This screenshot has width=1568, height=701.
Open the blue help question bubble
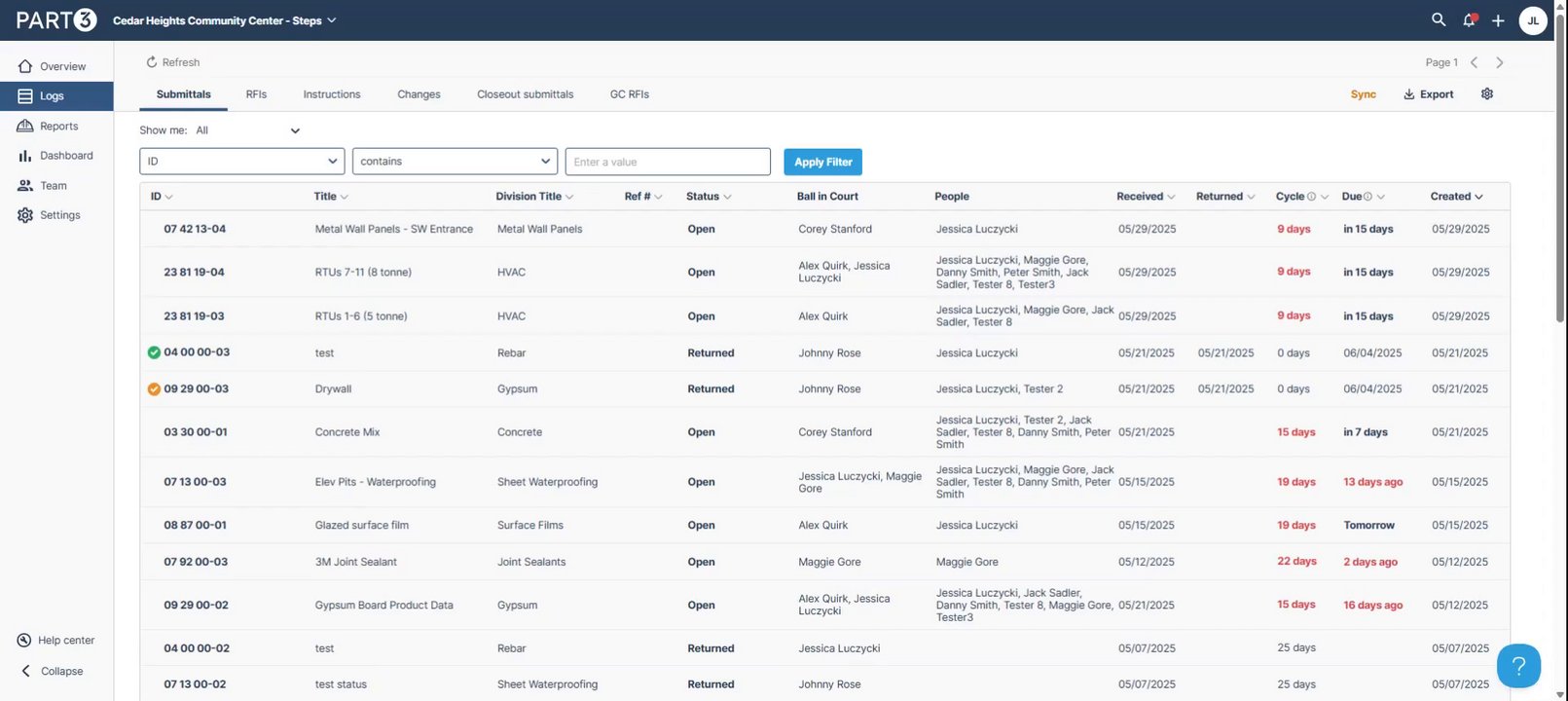[x=1518, y=667]
